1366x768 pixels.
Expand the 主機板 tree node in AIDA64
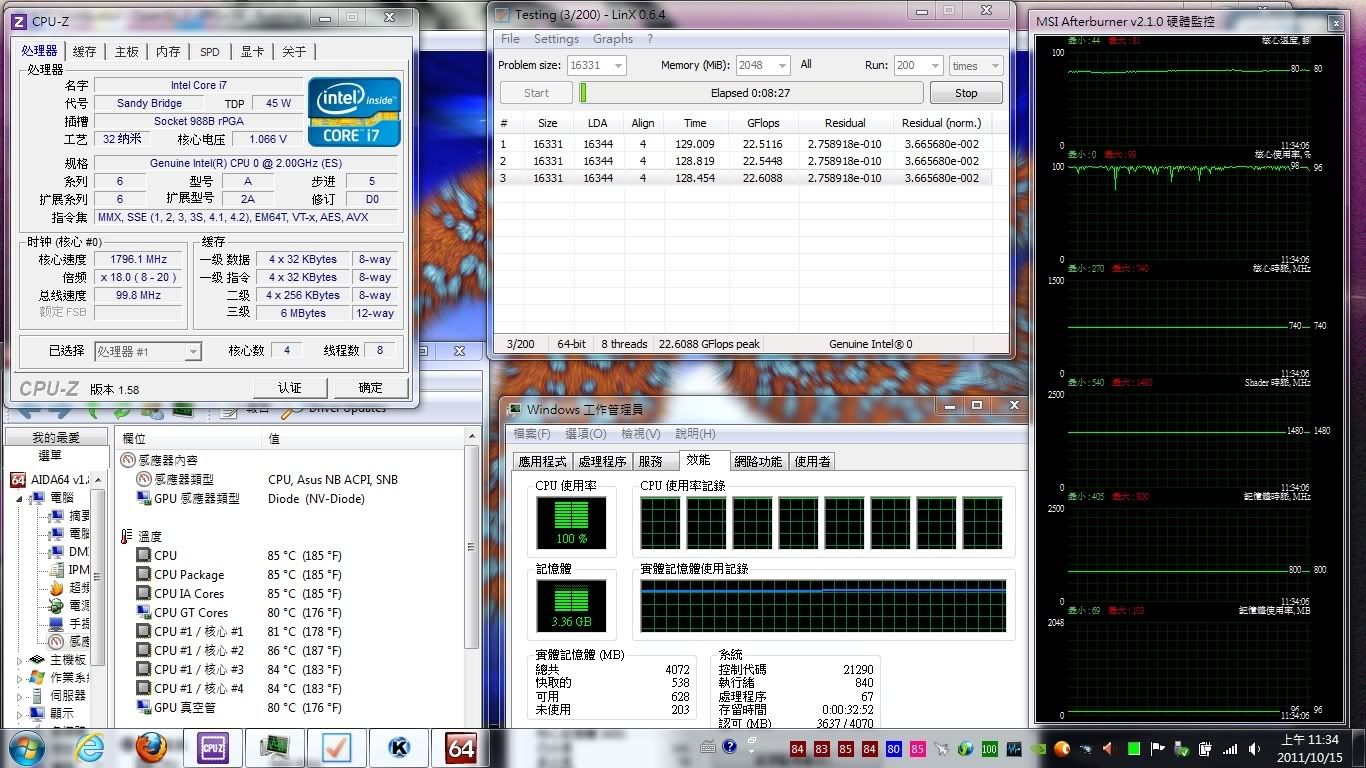pyautogui.click(x=20, y=660)
